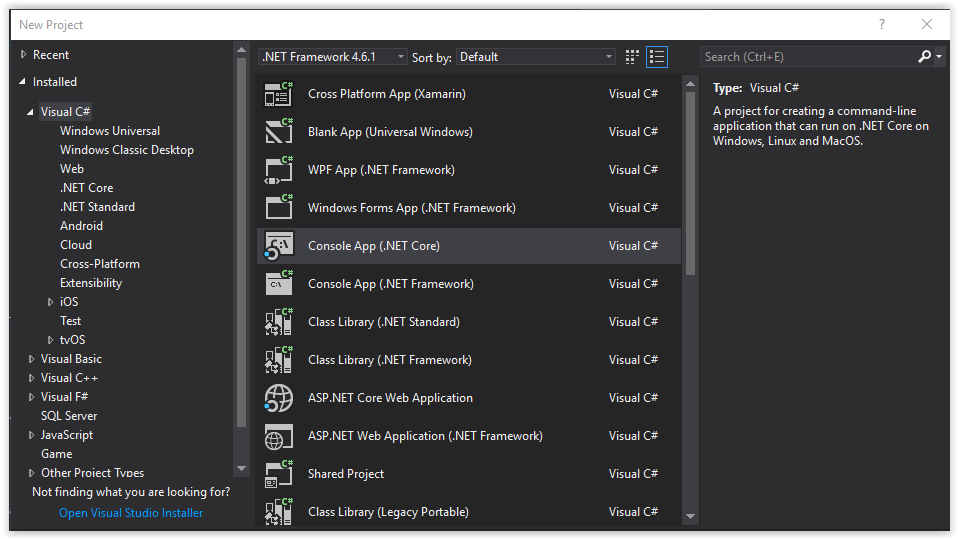Select the Android category
958x539 pixels.
coord(81,226)
